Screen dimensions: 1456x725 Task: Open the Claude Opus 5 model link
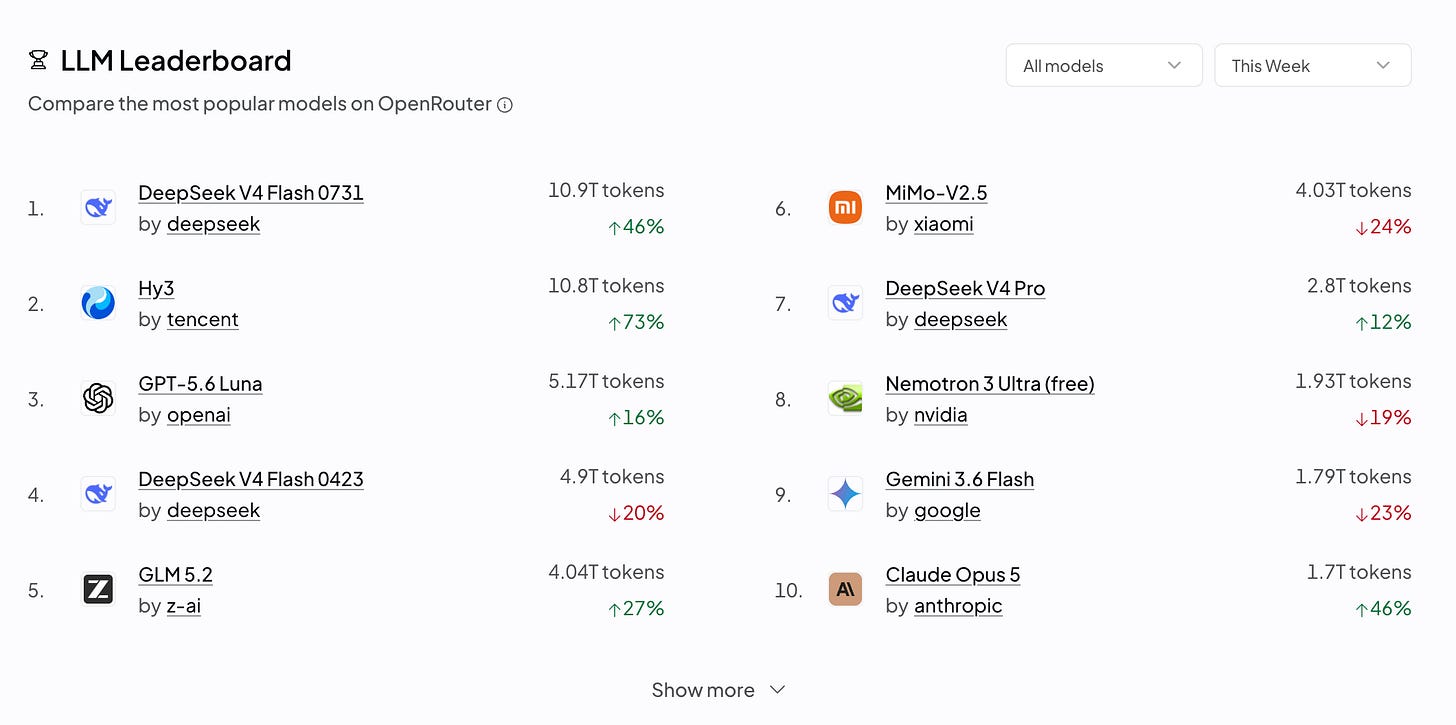[x=953, y=575]
